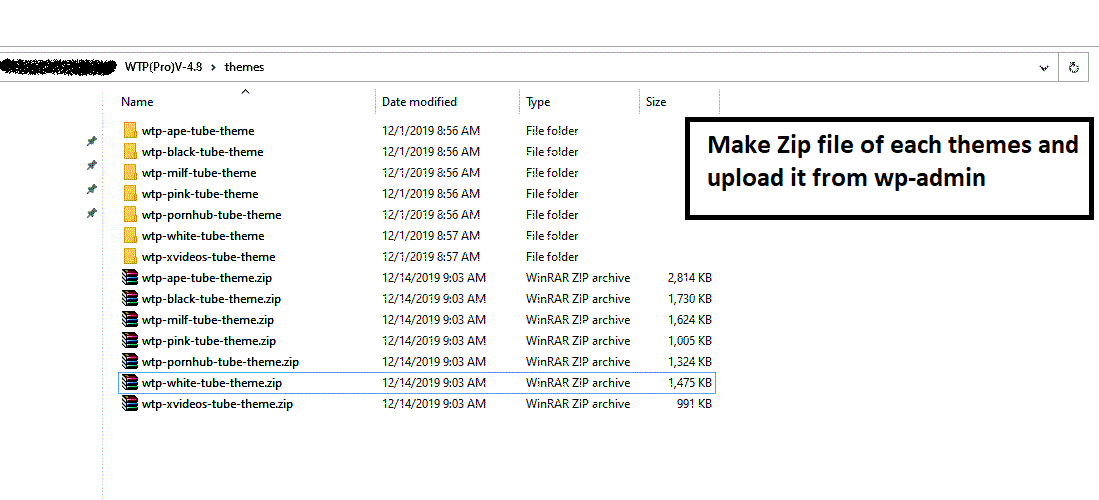Click the wtp-black-tube-theme folder icon

click(130, 151)
